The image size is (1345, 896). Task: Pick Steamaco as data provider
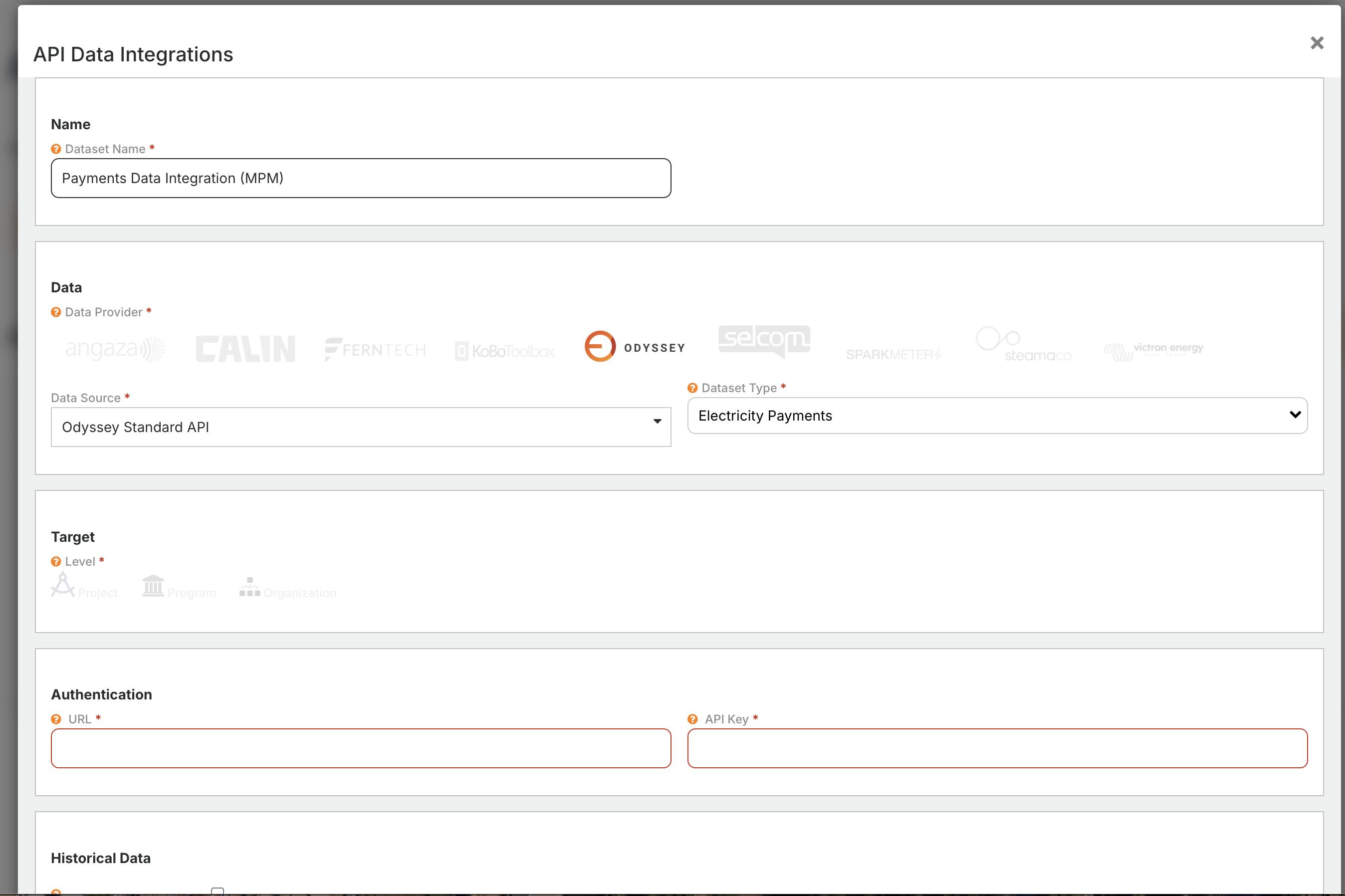click(1023, 344)
